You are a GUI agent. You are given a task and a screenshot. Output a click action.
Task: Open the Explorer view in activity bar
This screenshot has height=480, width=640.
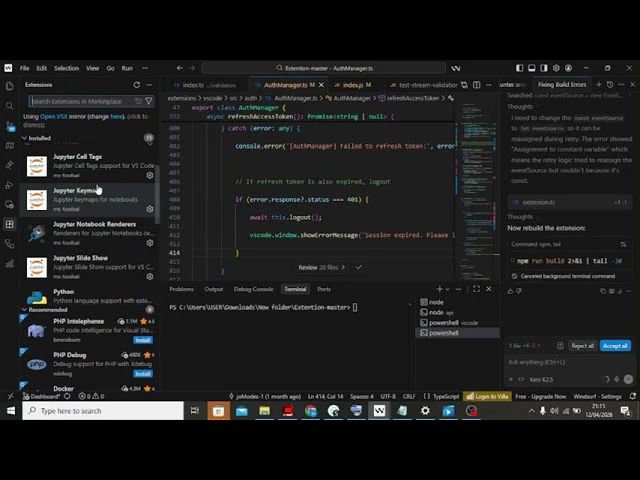click(9, 86)
